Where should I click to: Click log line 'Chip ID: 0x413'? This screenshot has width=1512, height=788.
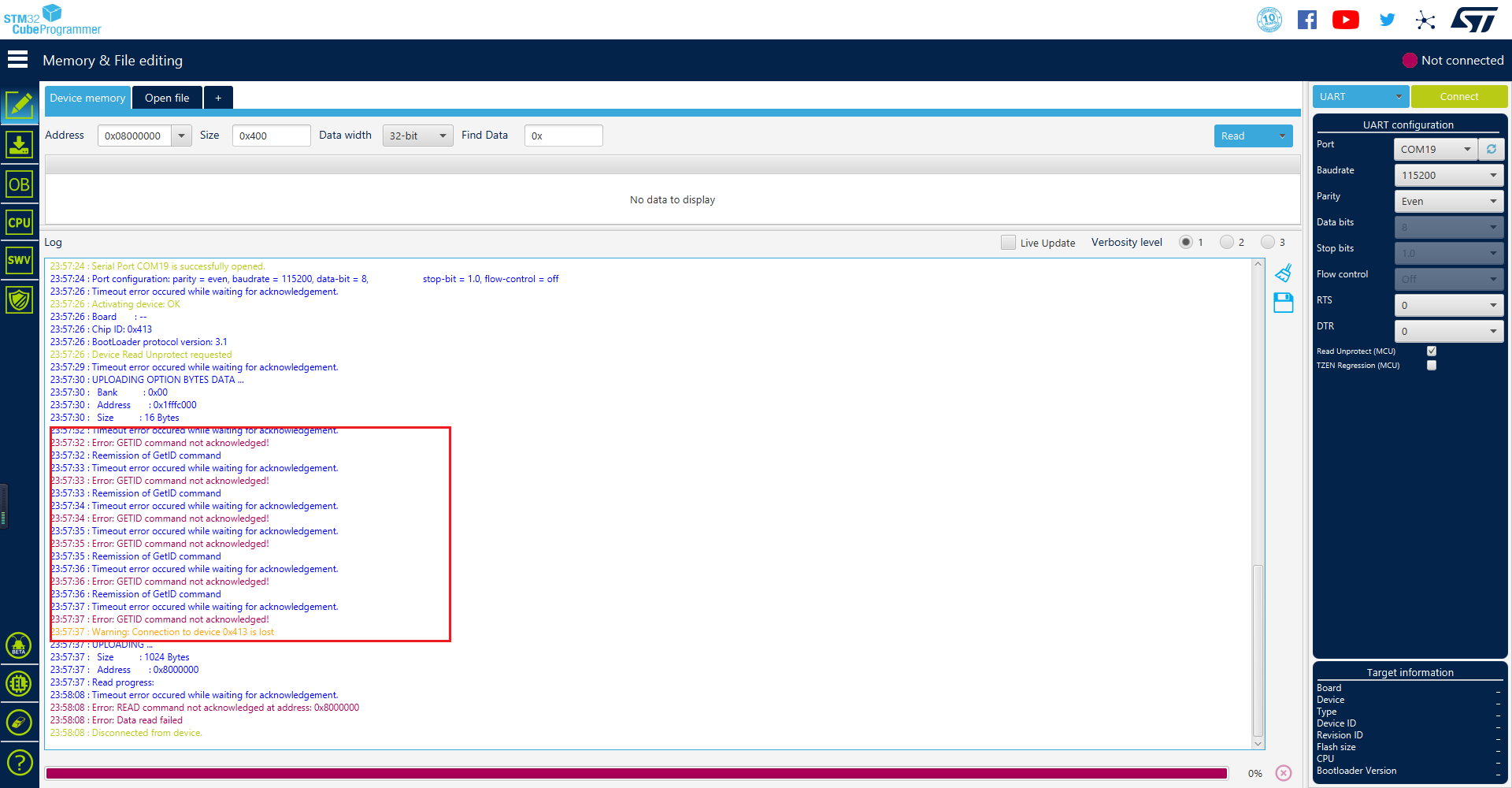pyautogui.click(x=101, y=329)
